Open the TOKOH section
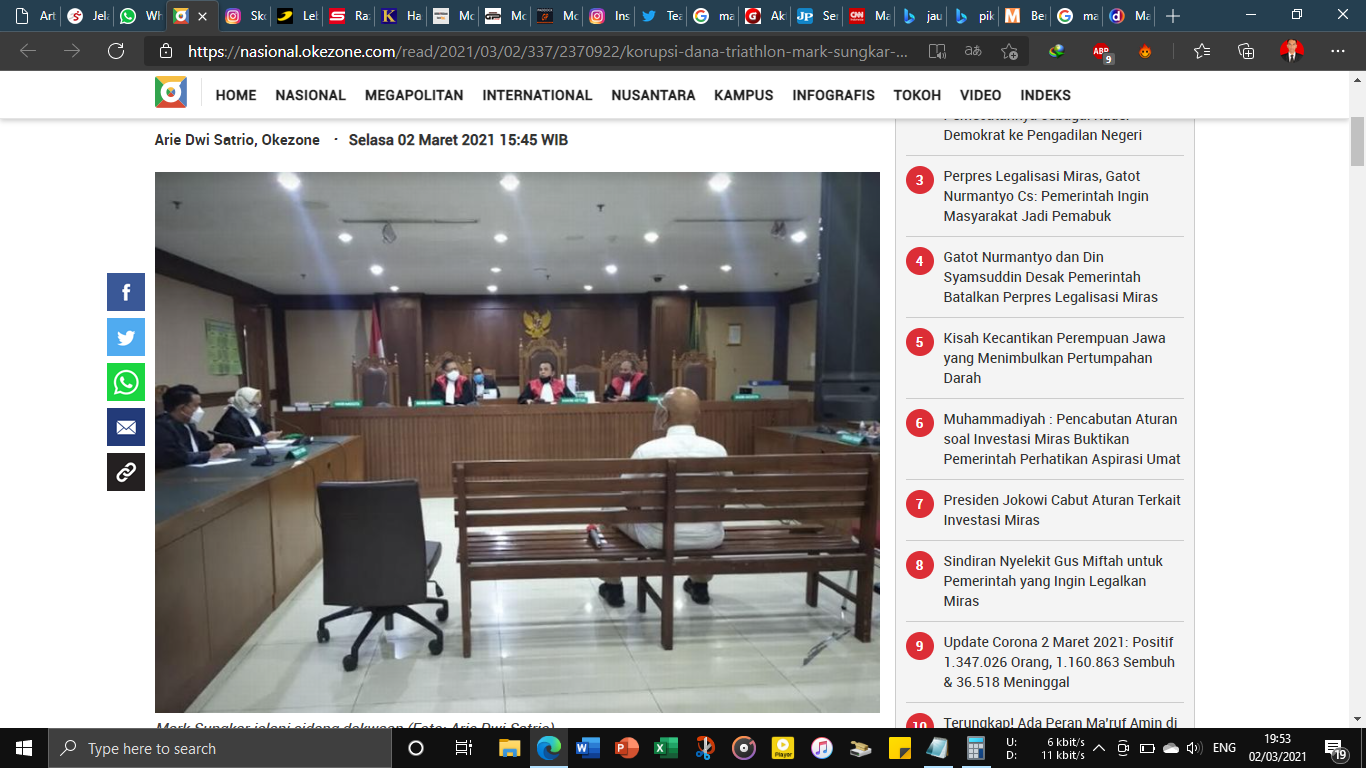This screenshot has width=1366, height=768. 917,95
